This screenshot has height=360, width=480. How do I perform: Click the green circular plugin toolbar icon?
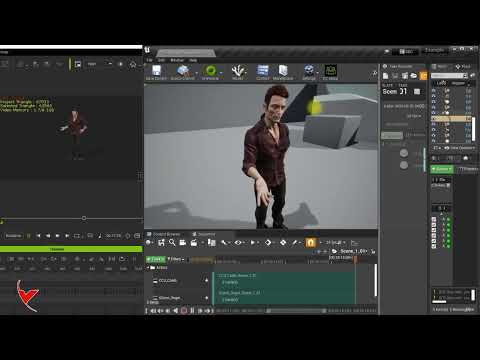point(210,72)
